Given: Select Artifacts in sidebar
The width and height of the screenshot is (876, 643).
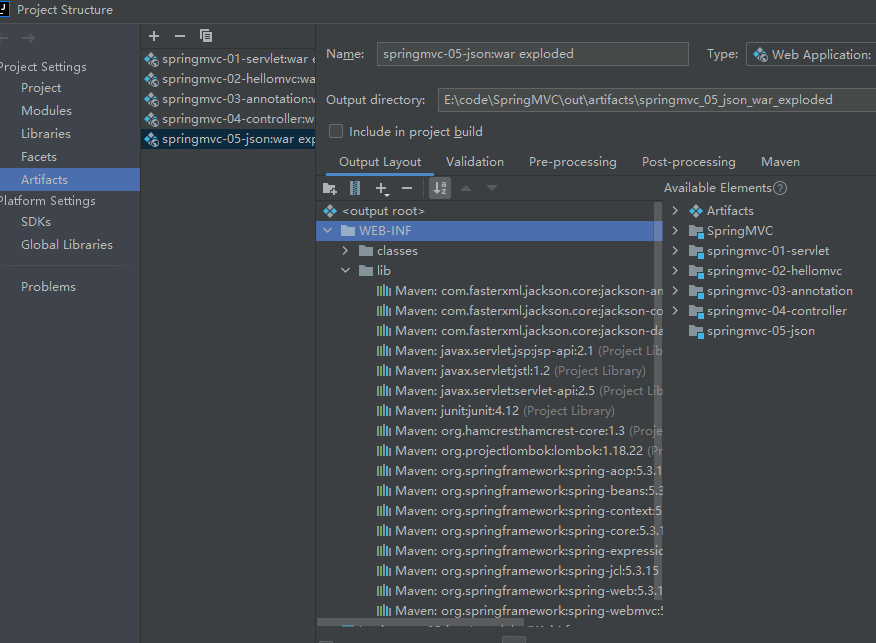Looking at the screenshot, I should 70,179.
